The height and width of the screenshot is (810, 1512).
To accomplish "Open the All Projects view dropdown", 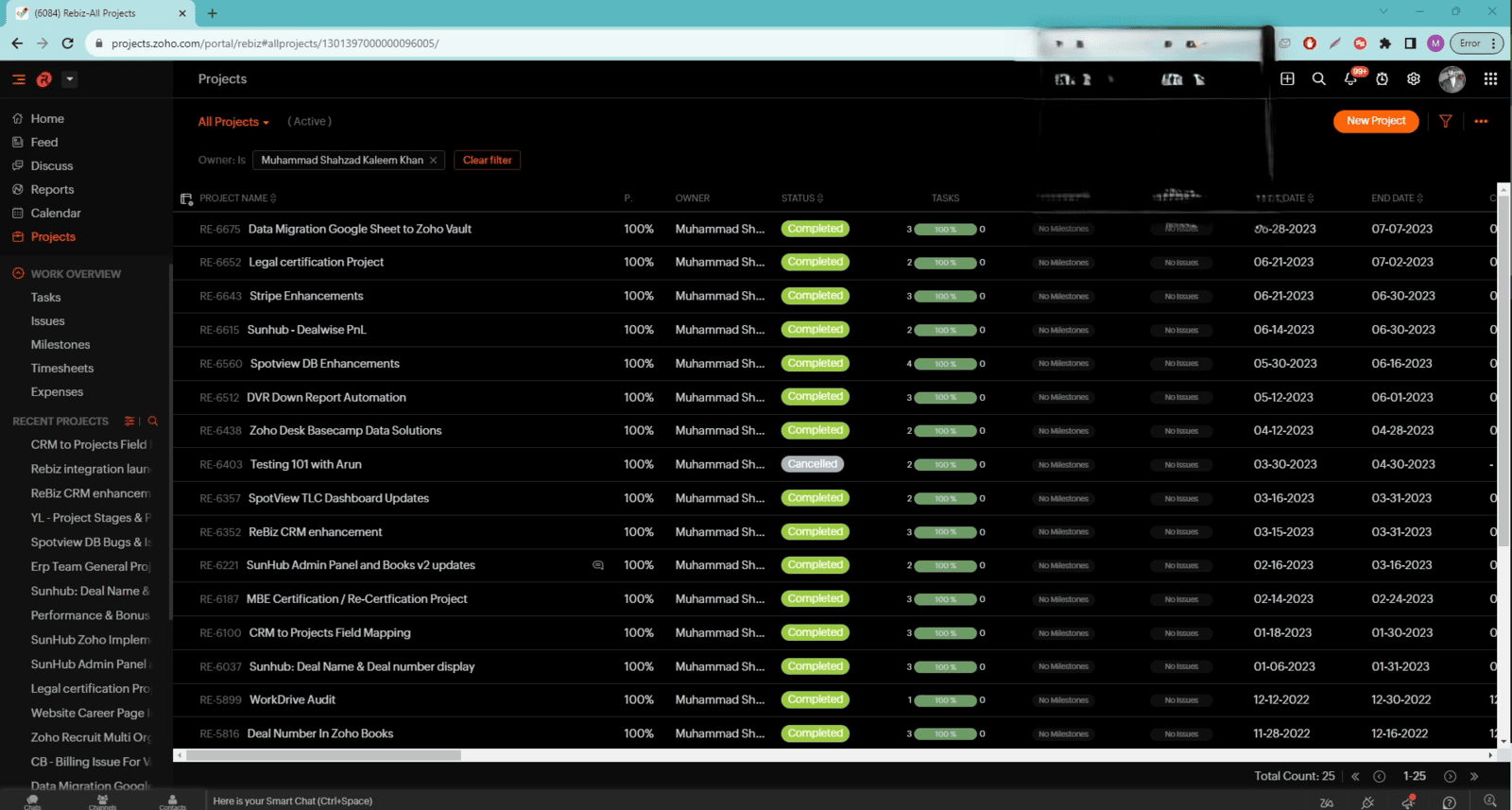I will point(233,122).
